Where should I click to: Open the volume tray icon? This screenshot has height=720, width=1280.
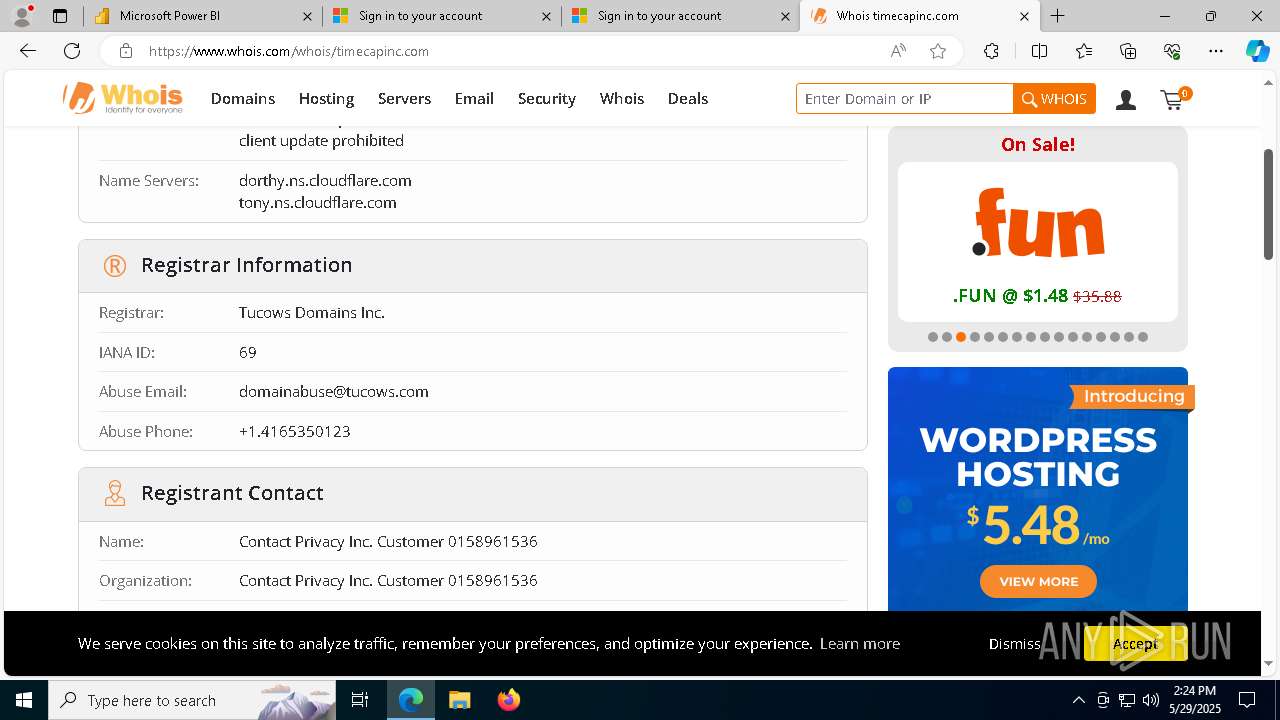pos(1150,700)
